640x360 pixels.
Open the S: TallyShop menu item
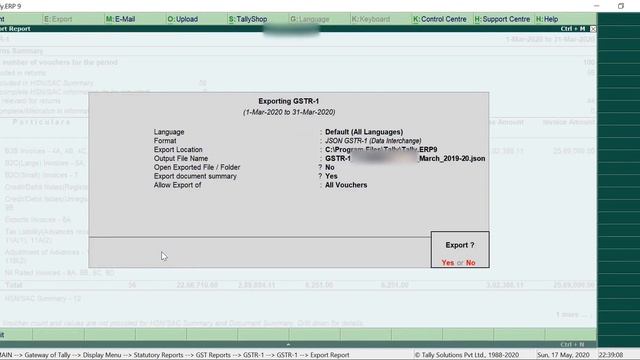pos(248,19)
